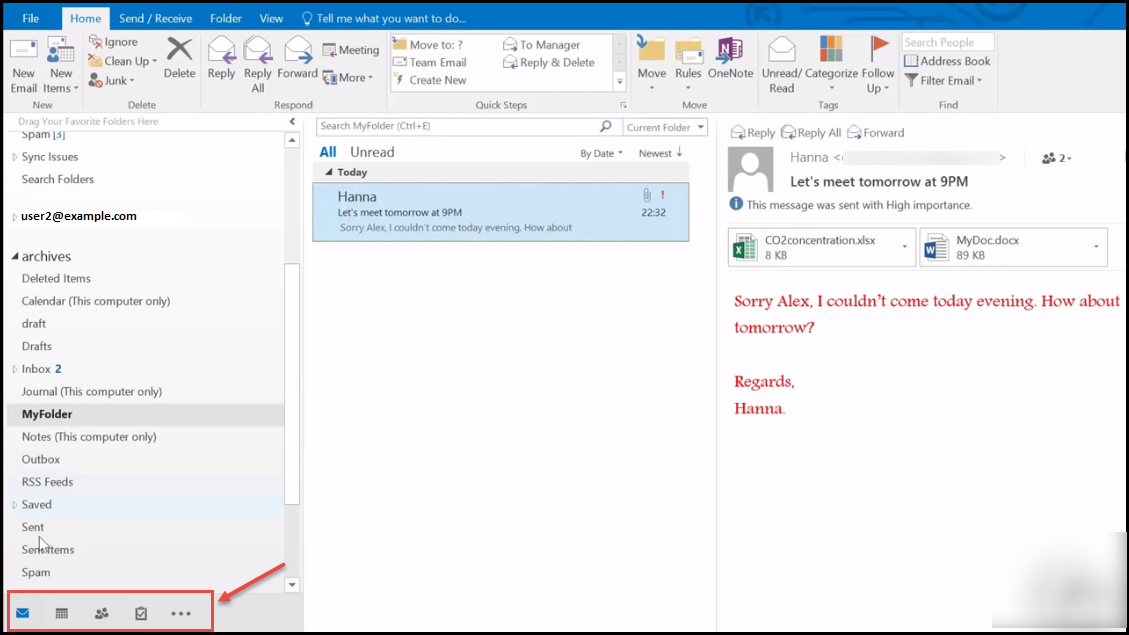Screen dimensions: 1129x635
Task: Open the Drafts folder
Action: pyautogui.click(x=37, y=346)
